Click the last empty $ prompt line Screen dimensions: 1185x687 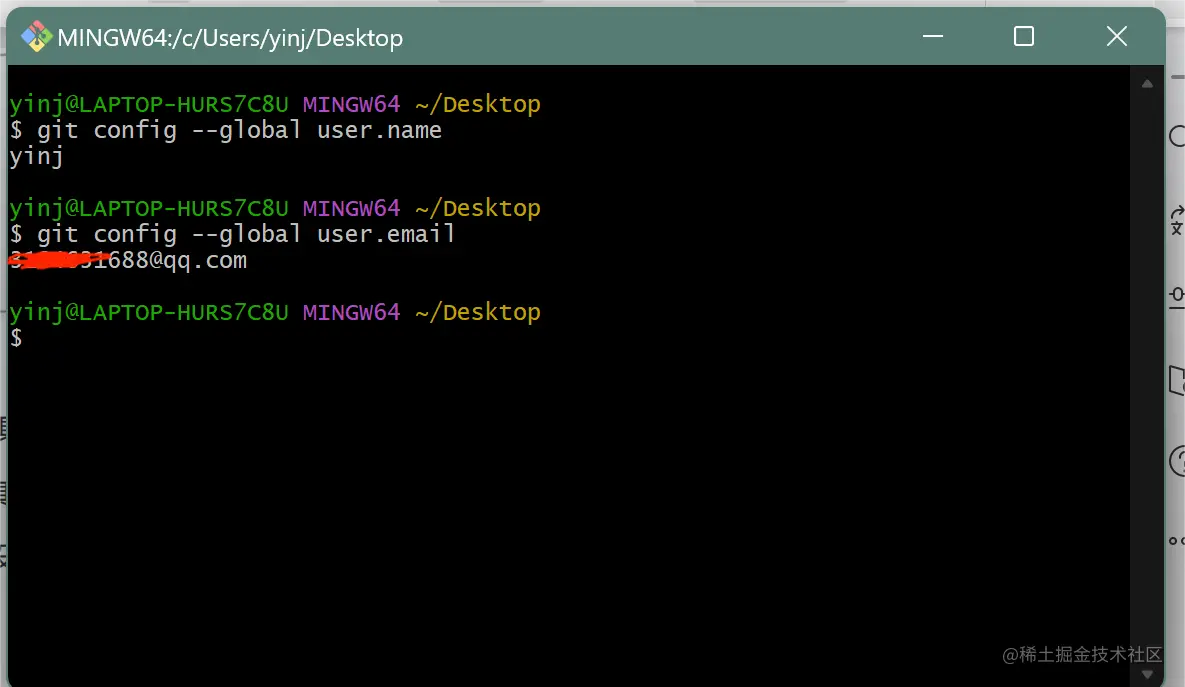(16, 338)
